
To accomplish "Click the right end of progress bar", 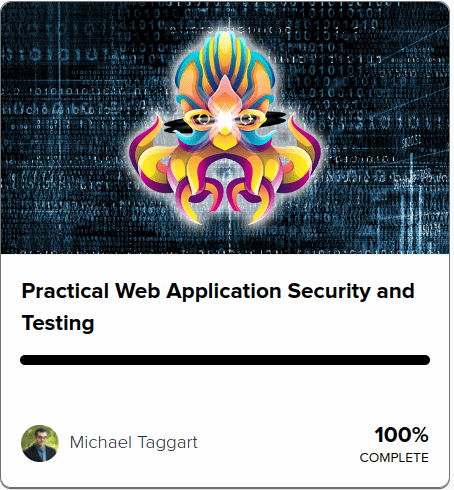I will point(426,360).
